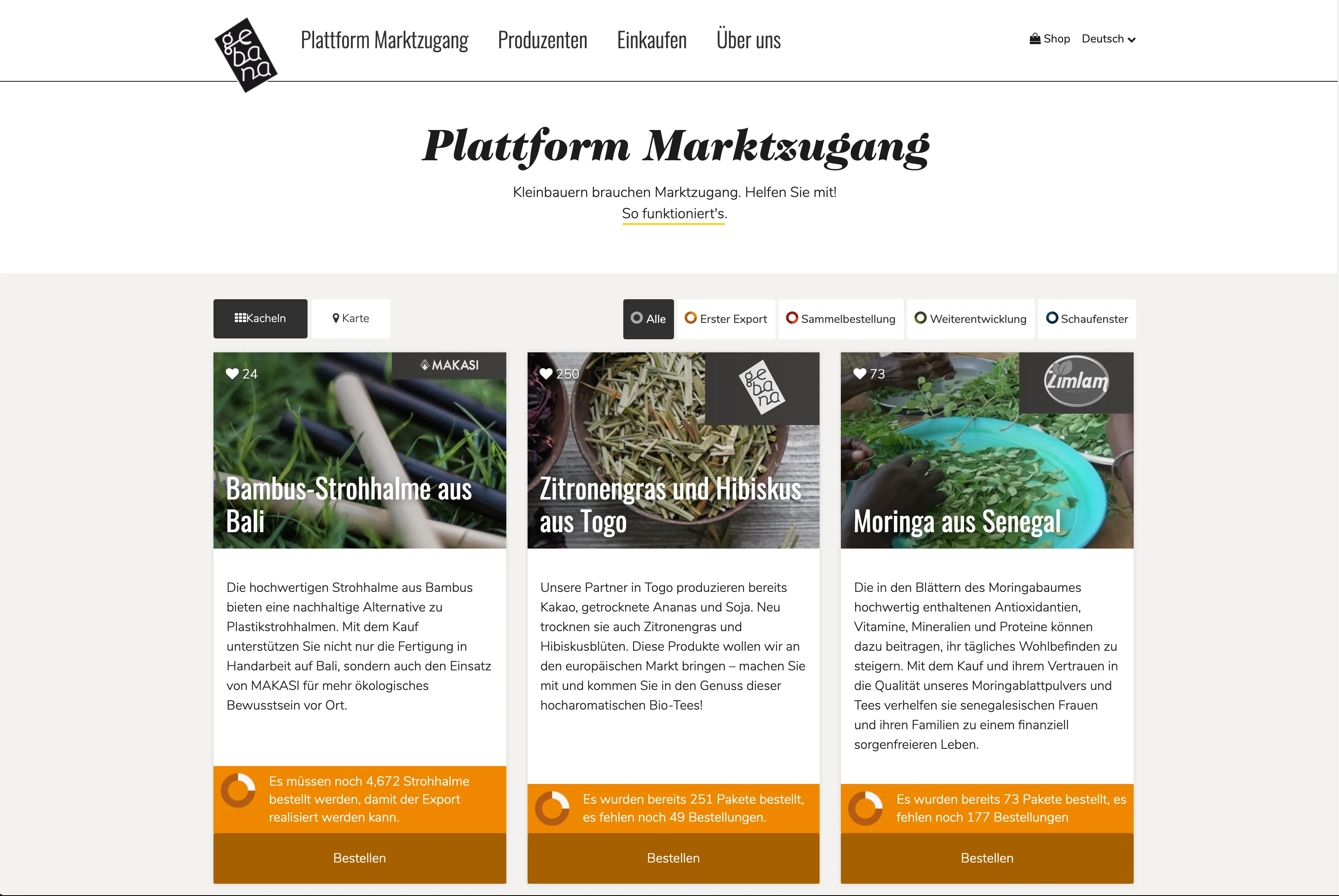Viewport: 1339px width, 896px height.
Task: Select the Sammelbestellung filter
Action: [x=841, y=319]
